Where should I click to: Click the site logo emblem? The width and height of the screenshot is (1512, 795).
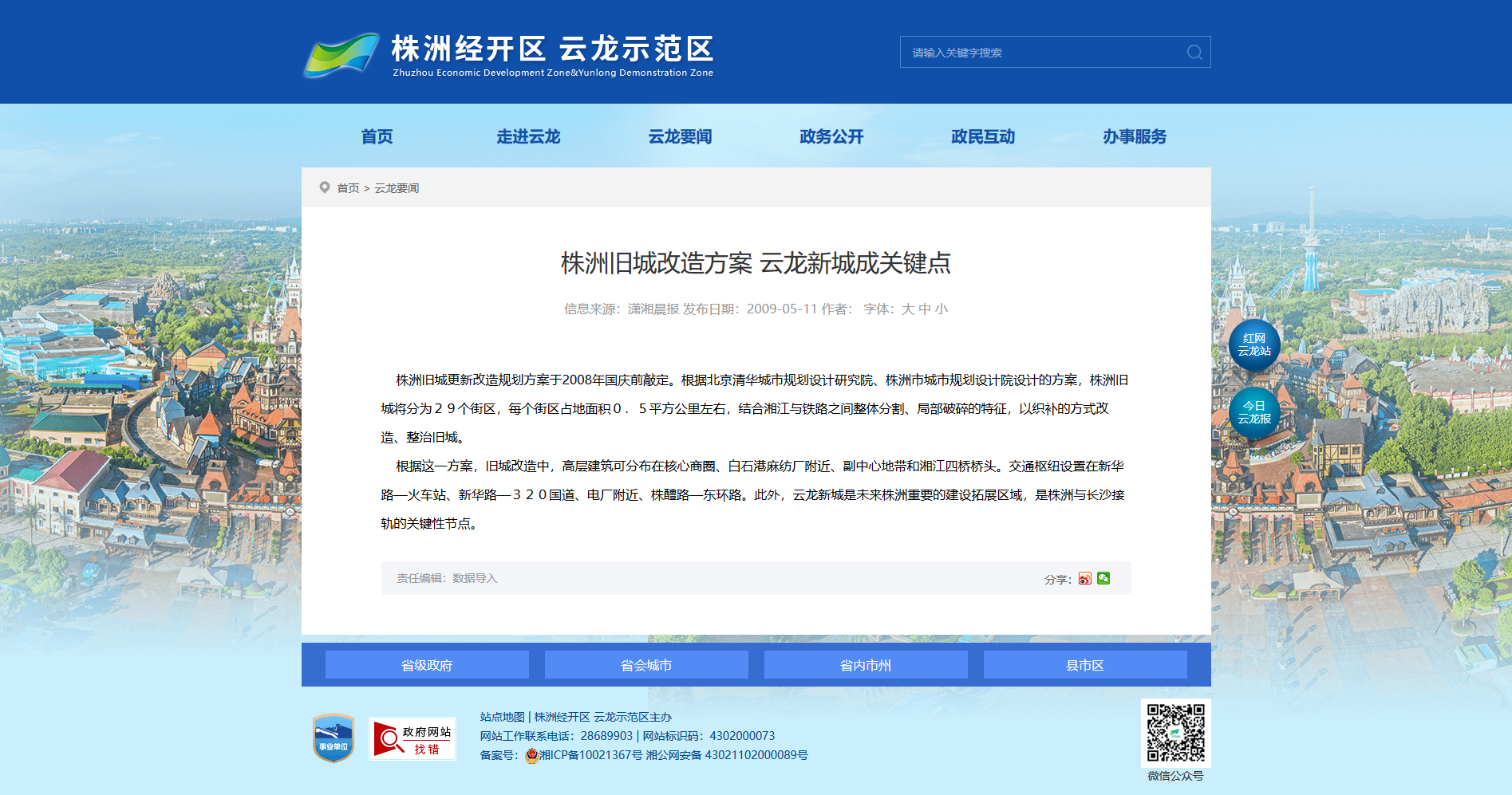341,54
